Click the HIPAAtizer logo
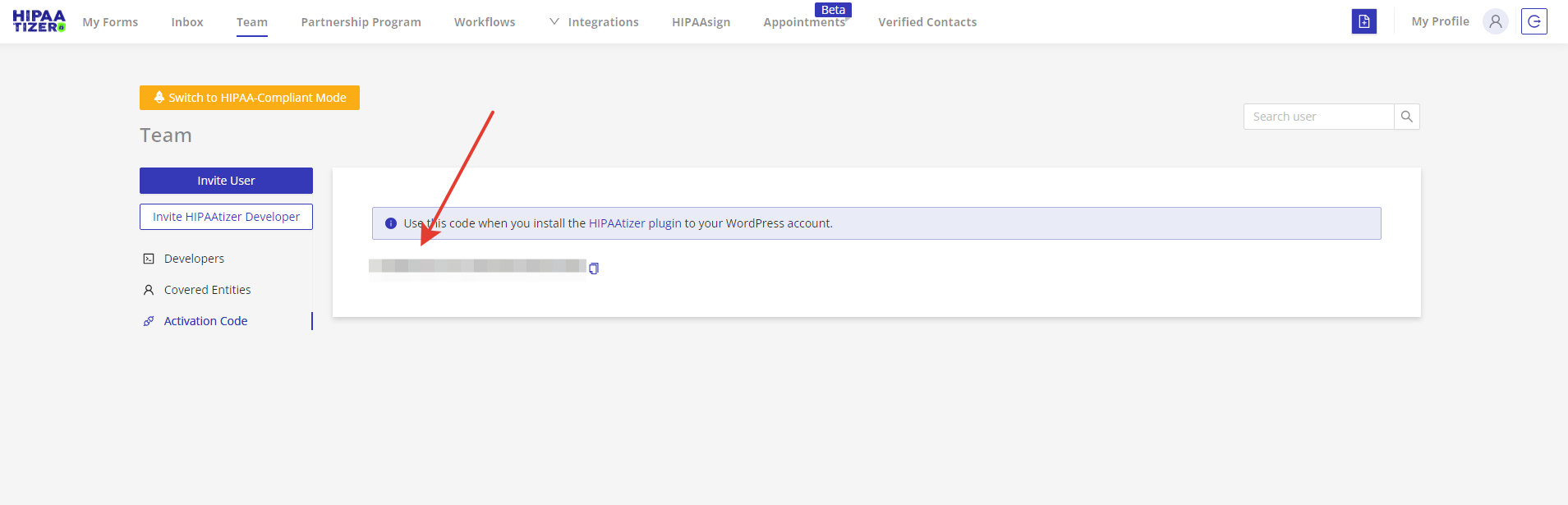This screenshot has width=1568, height=505. pyautogui.click(x=39, y=21)
